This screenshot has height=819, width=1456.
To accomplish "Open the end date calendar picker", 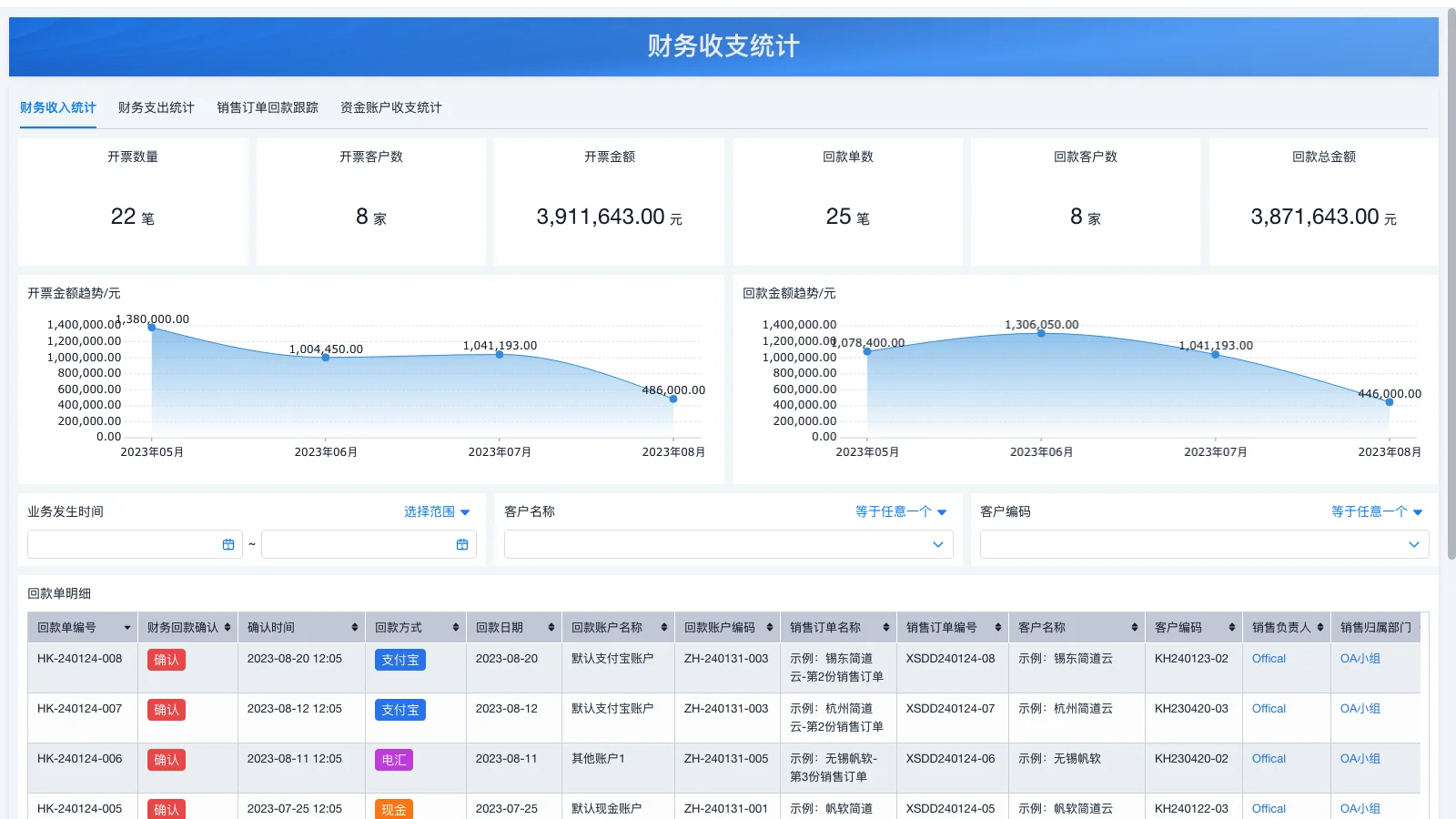I will tap(463, 544).
